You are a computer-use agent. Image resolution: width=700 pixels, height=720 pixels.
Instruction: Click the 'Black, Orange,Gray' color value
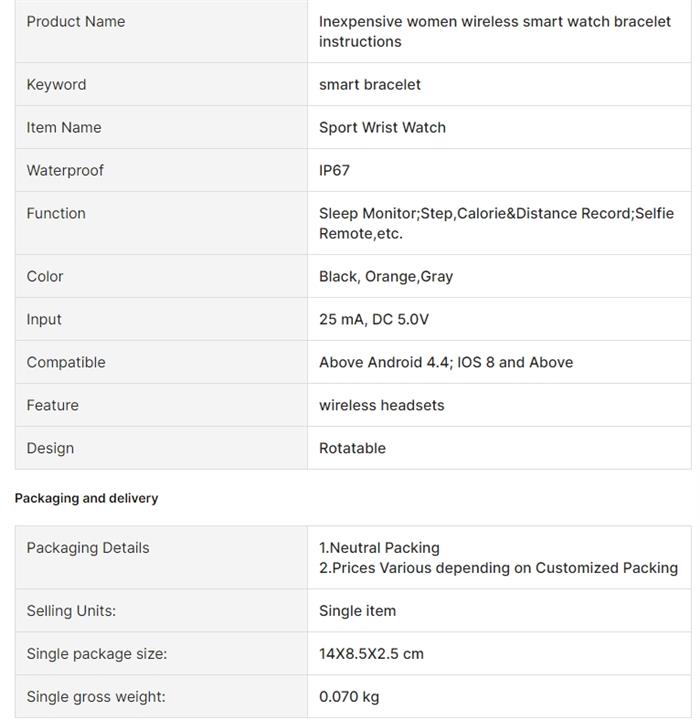386,276
